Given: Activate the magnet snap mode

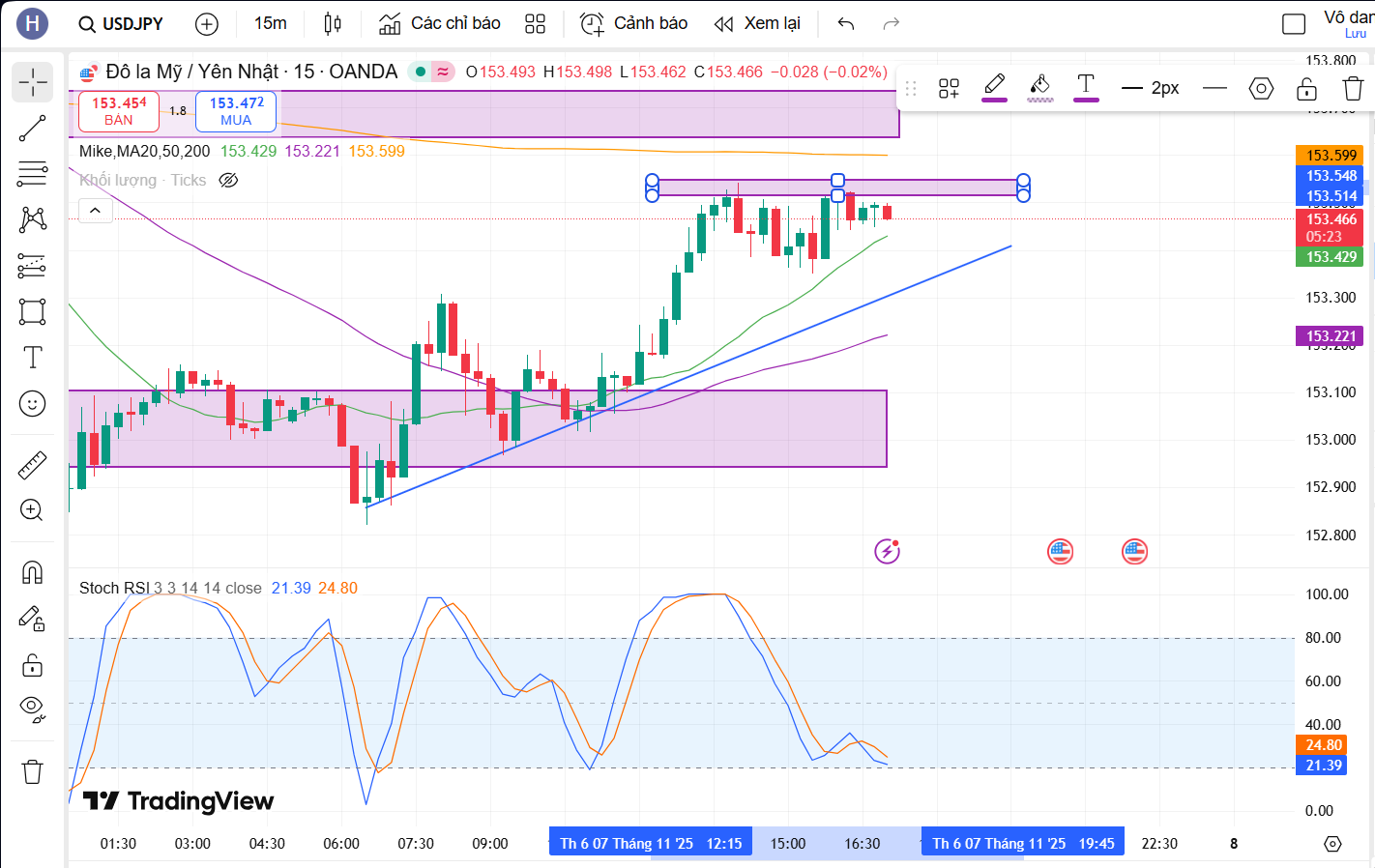Looking at the screenshot, I should click(x=32, y=572).
